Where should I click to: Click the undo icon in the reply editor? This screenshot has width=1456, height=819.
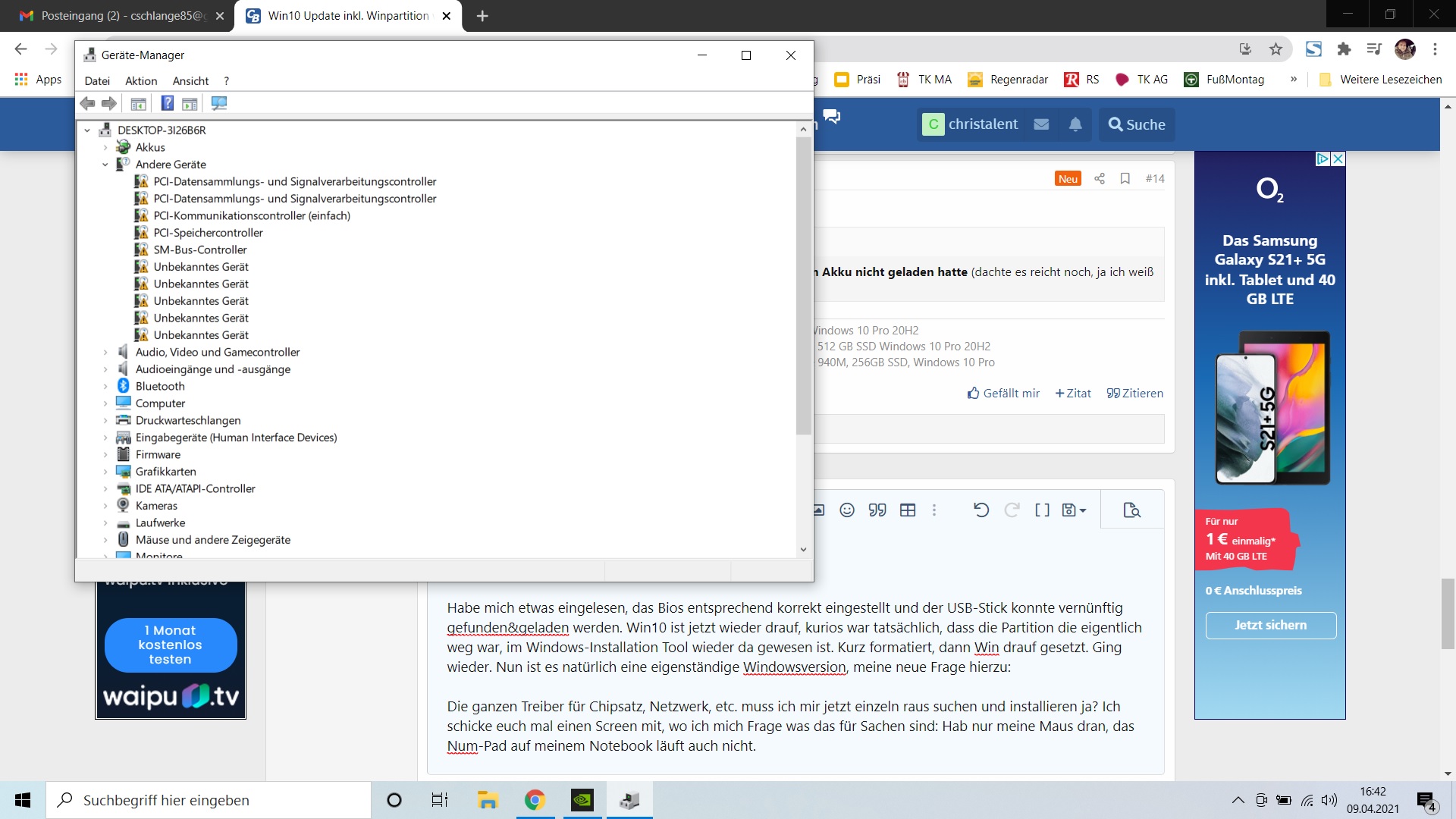pos(981,510)
